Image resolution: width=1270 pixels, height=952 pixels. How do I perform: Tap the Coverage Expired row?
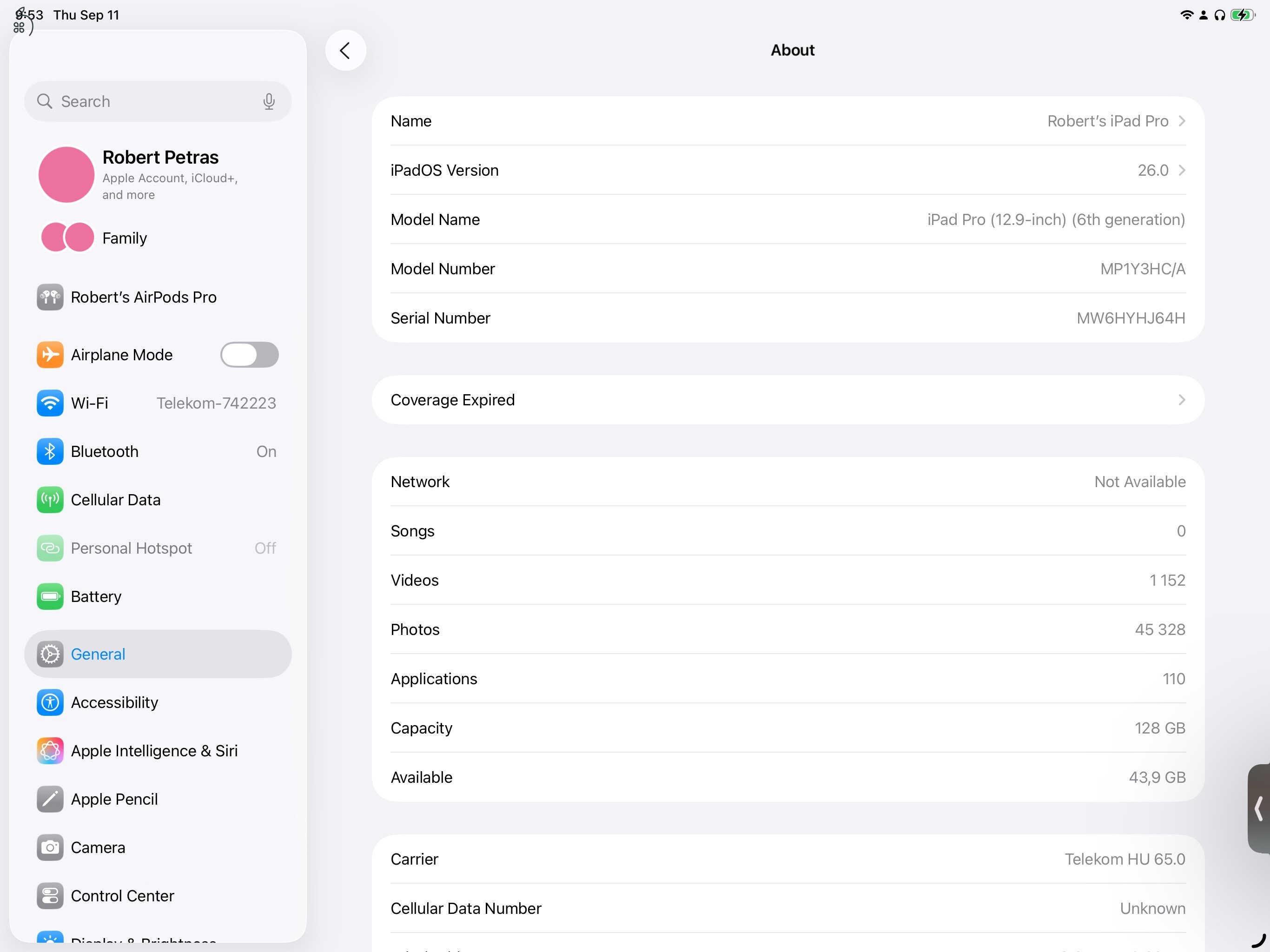tap(788, 400)
